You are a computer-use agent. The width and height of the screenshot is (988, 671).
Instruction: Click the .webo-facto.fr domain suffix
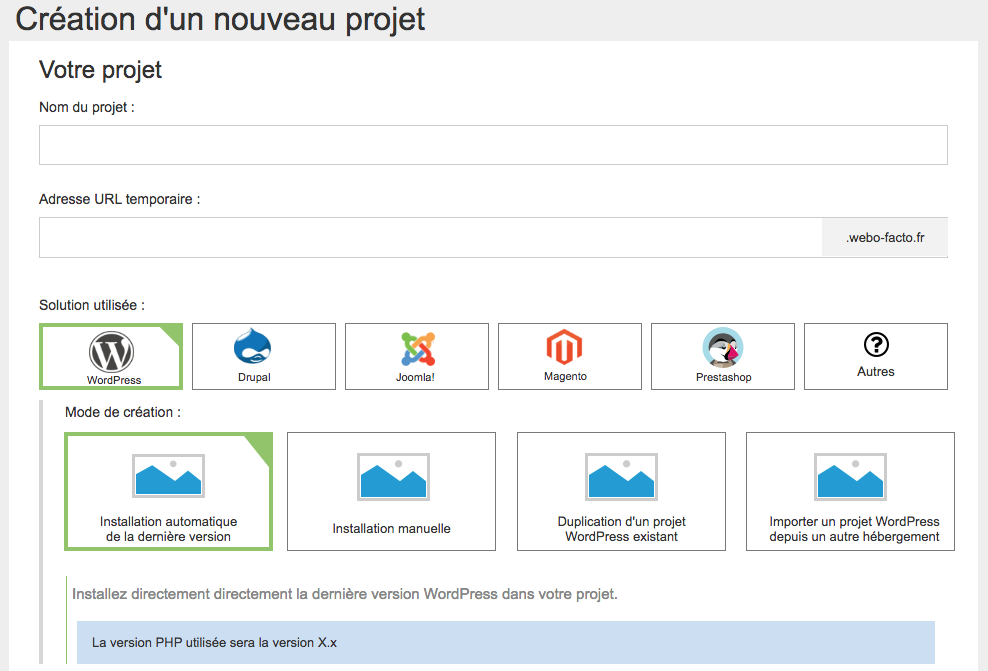pos(885,238)
